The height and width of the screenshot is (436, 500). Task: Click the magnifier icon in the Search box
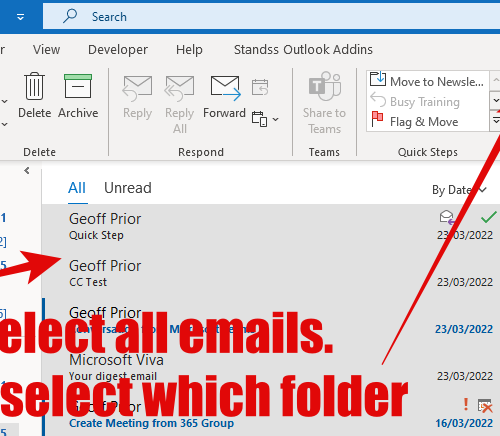[x=70, y=16]
